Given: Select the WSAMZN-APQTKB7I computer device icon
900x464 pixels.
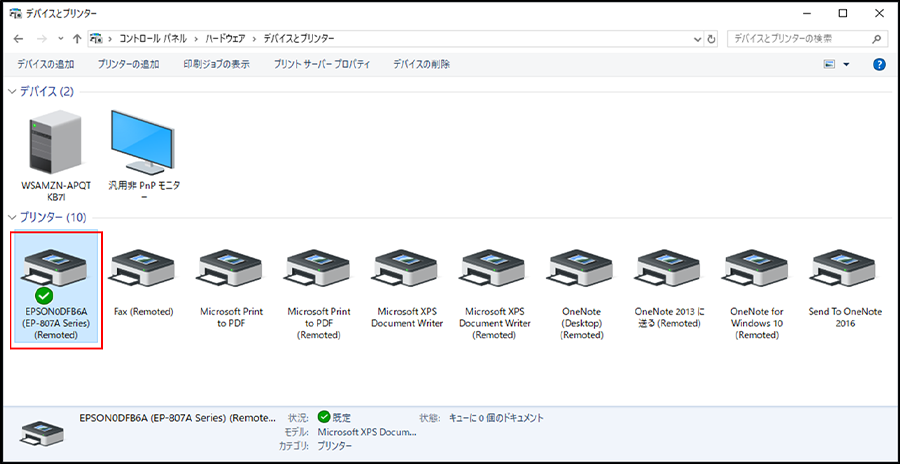Looking at the screenshot, I should click(x=55, y=141).
